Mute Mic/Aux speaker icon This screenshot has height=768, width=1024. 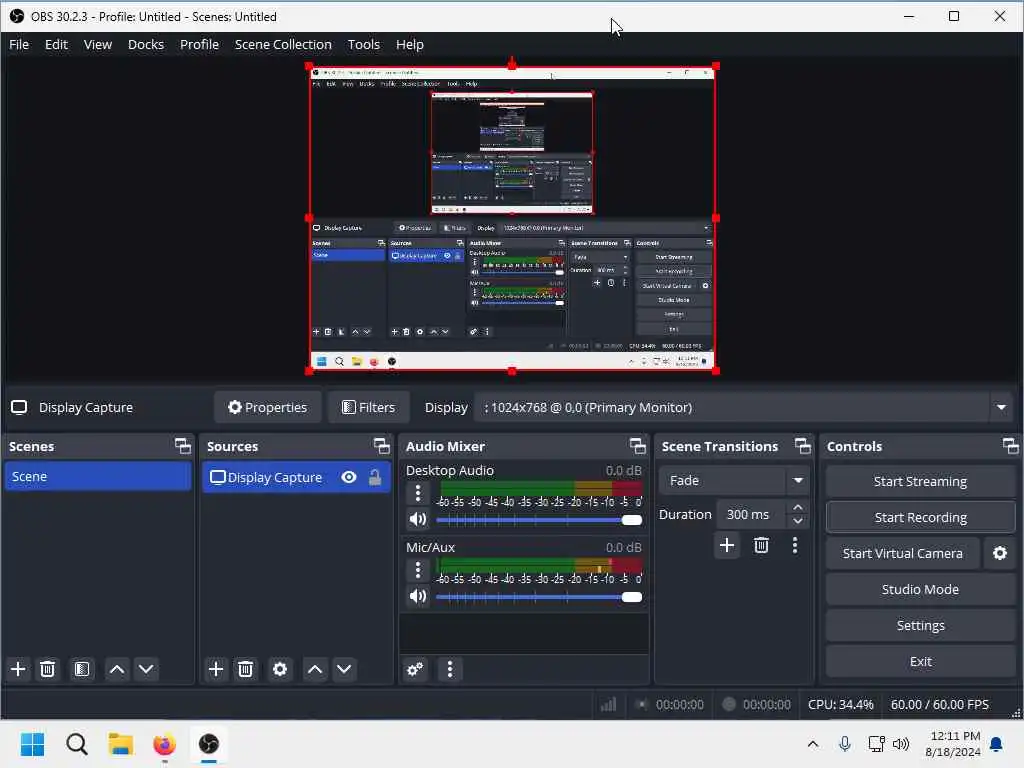click(x=418, y=596)
